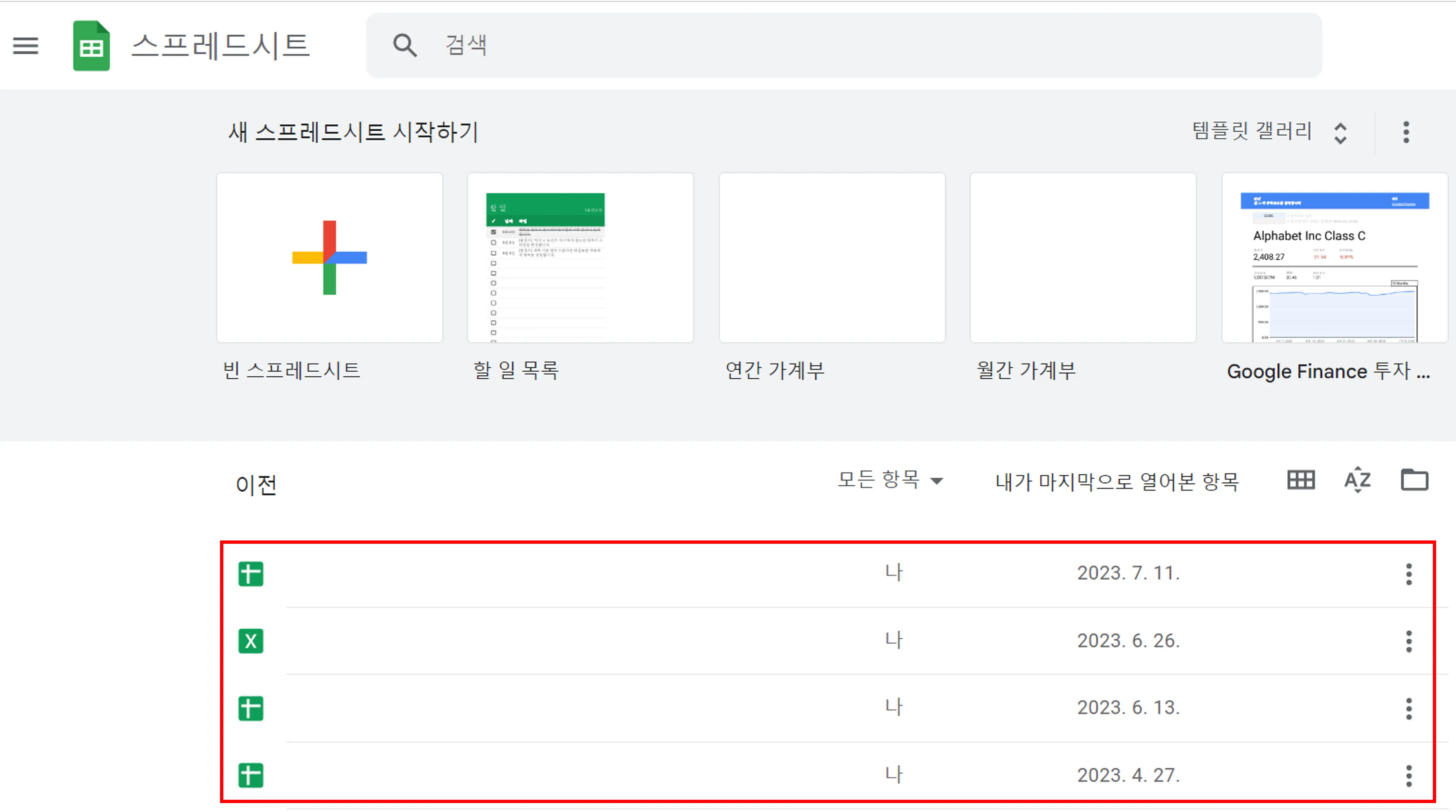This screenshot has width=1456, height=812.
Task: Focus the 검색 search field
Action: click(x=843, y=45)
